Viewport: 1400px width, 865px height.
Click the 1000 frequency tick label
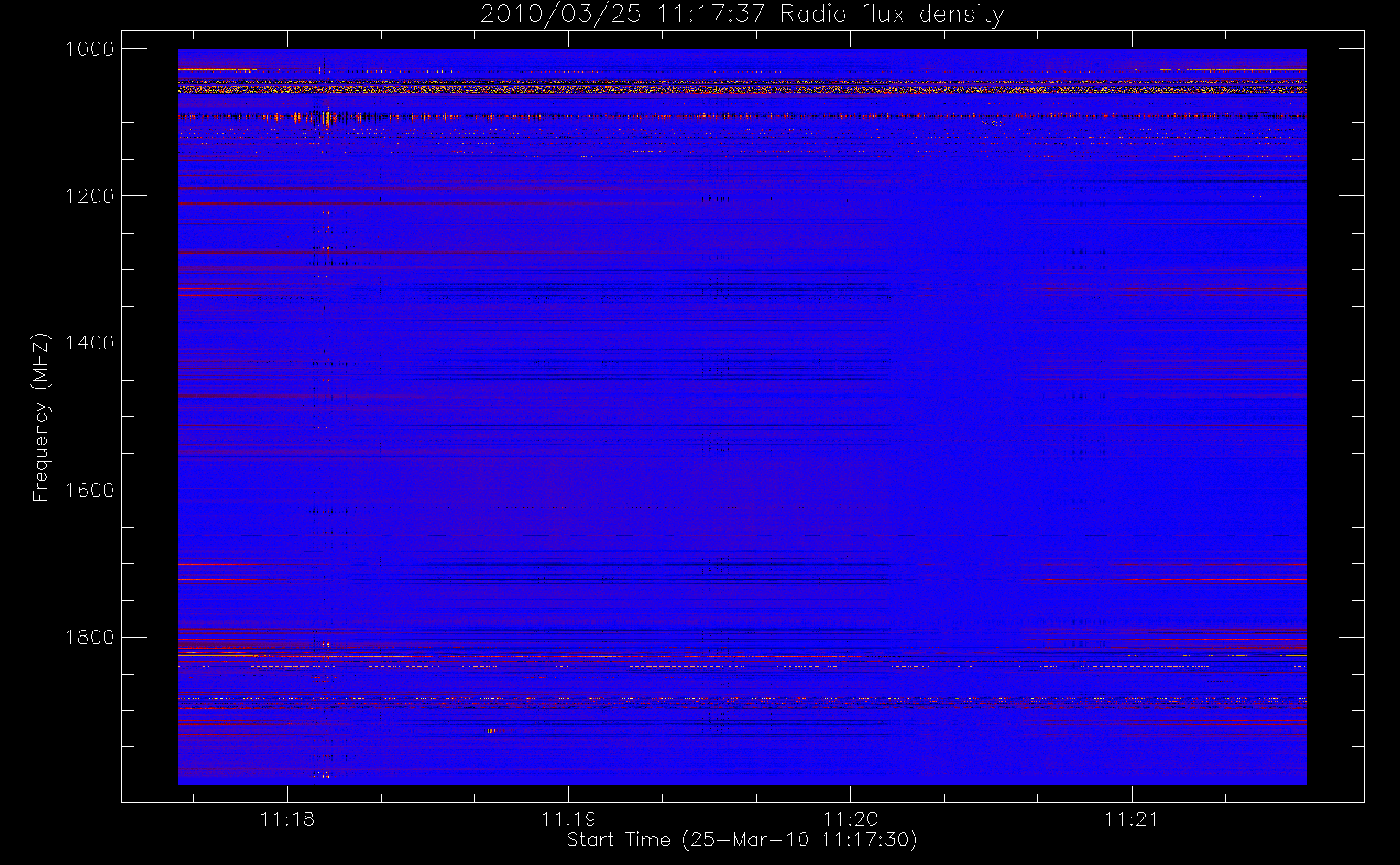[90, 49]
